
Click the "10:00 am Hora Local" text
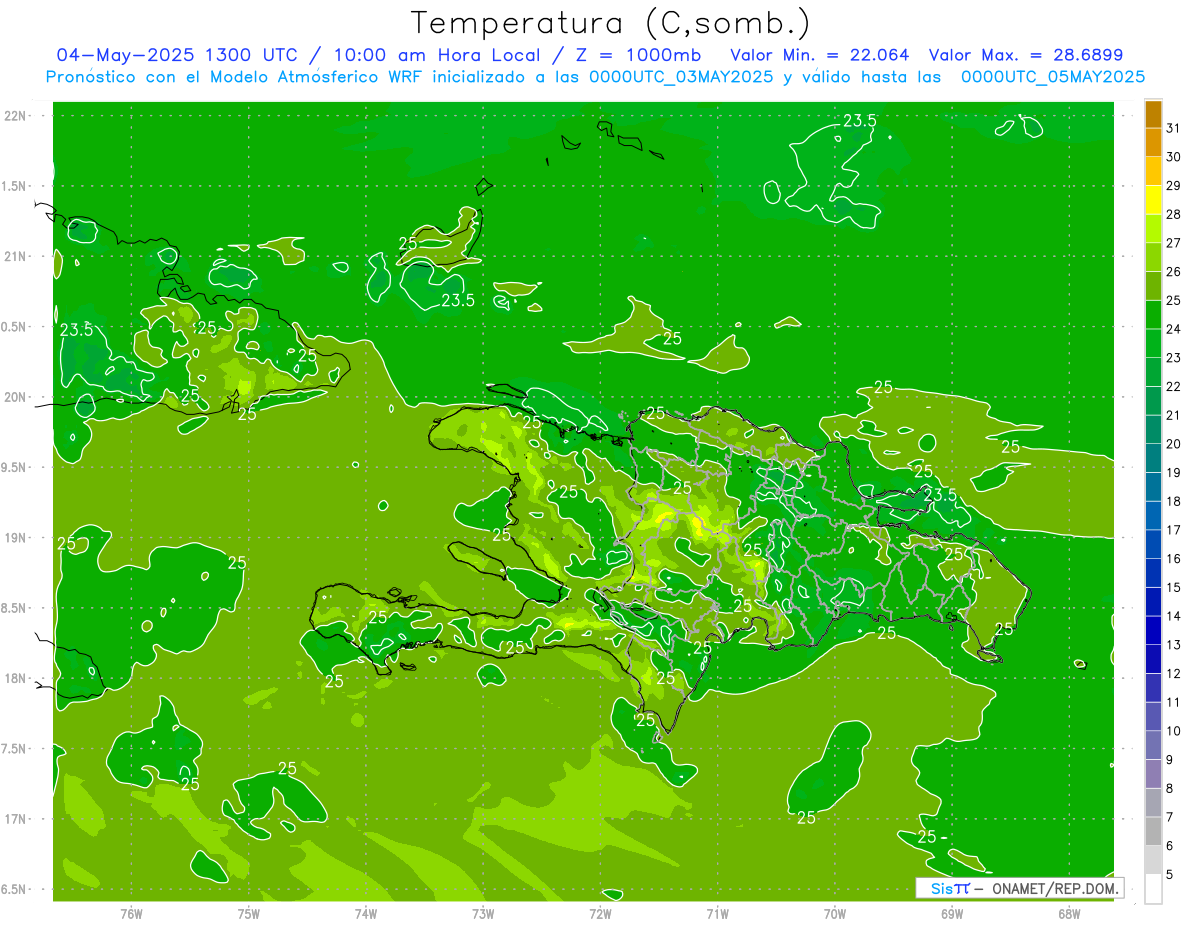pos(435,55)
